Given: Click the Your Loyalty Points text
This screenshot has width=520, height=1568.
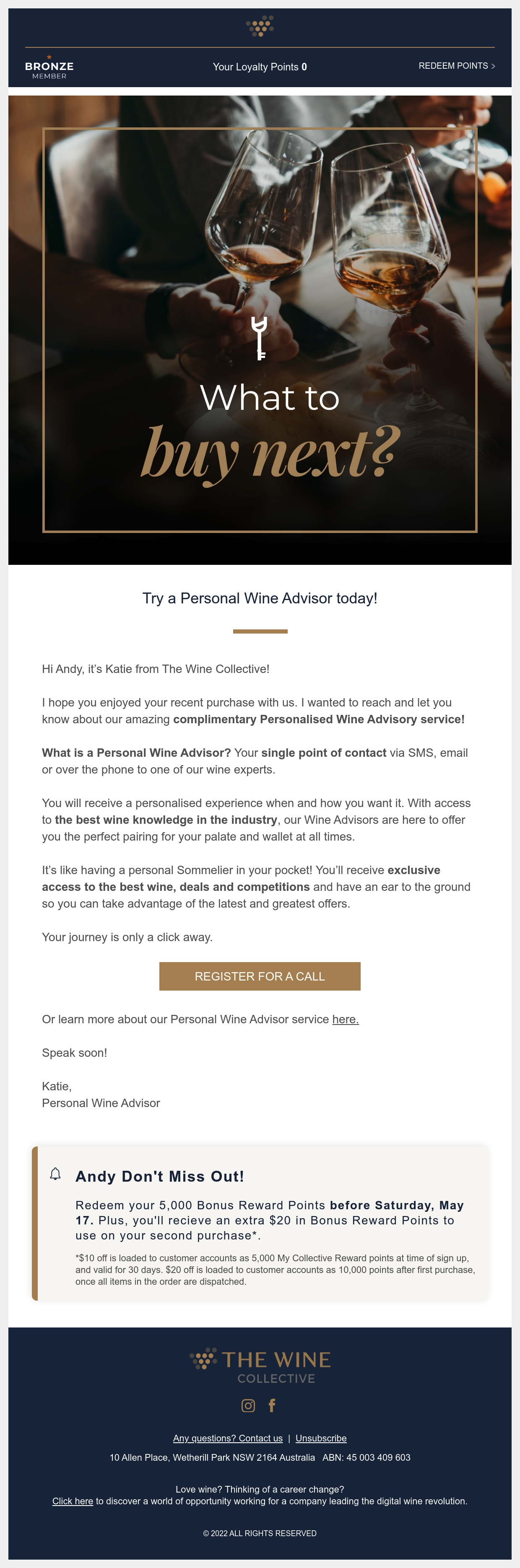Looking at the screenshot, I should click(x=260, y=67).
